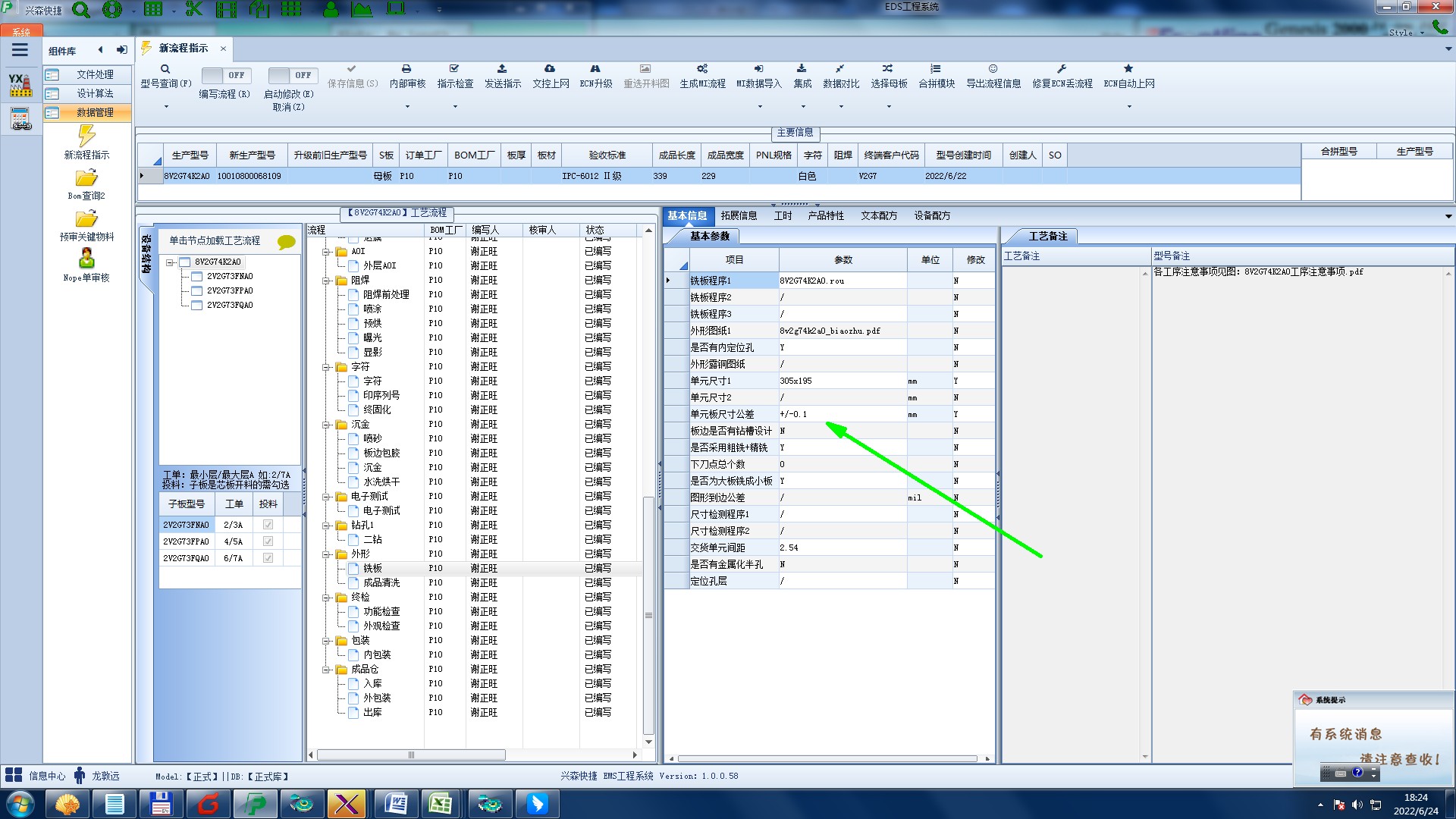Click 发送指示 upload icon
This screenshot has height=819, width=1456.
502,68
